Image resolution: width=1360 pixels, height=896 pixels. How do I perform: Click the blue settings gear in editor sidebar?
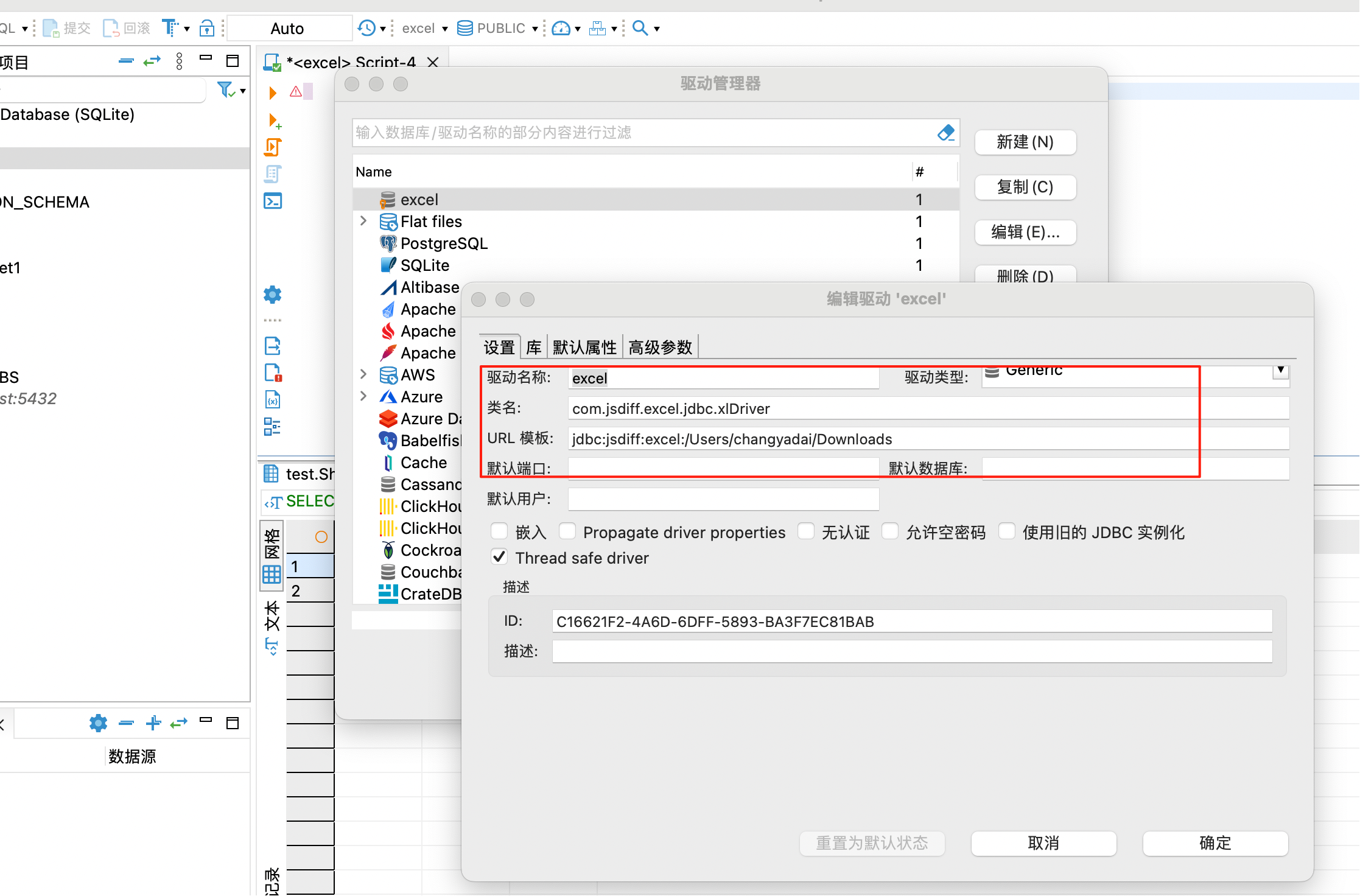click(272, 295)
